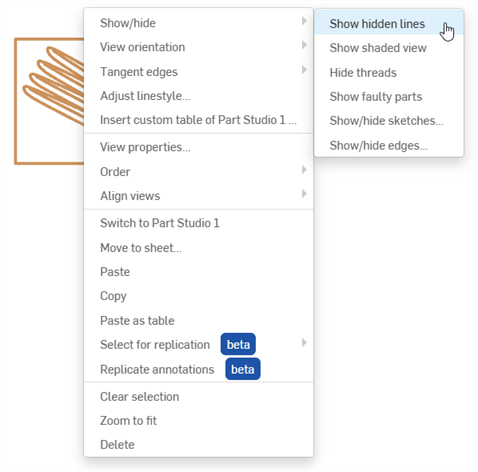Select Hide threads
478x472 pixels.
click(x=389, y=72)
